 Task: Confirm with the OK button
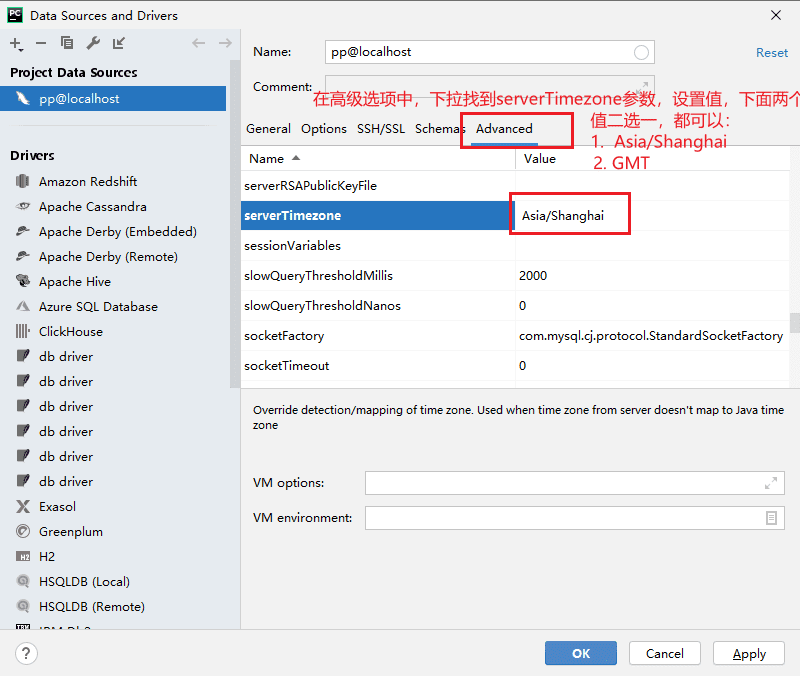click(x=581, y=653)
